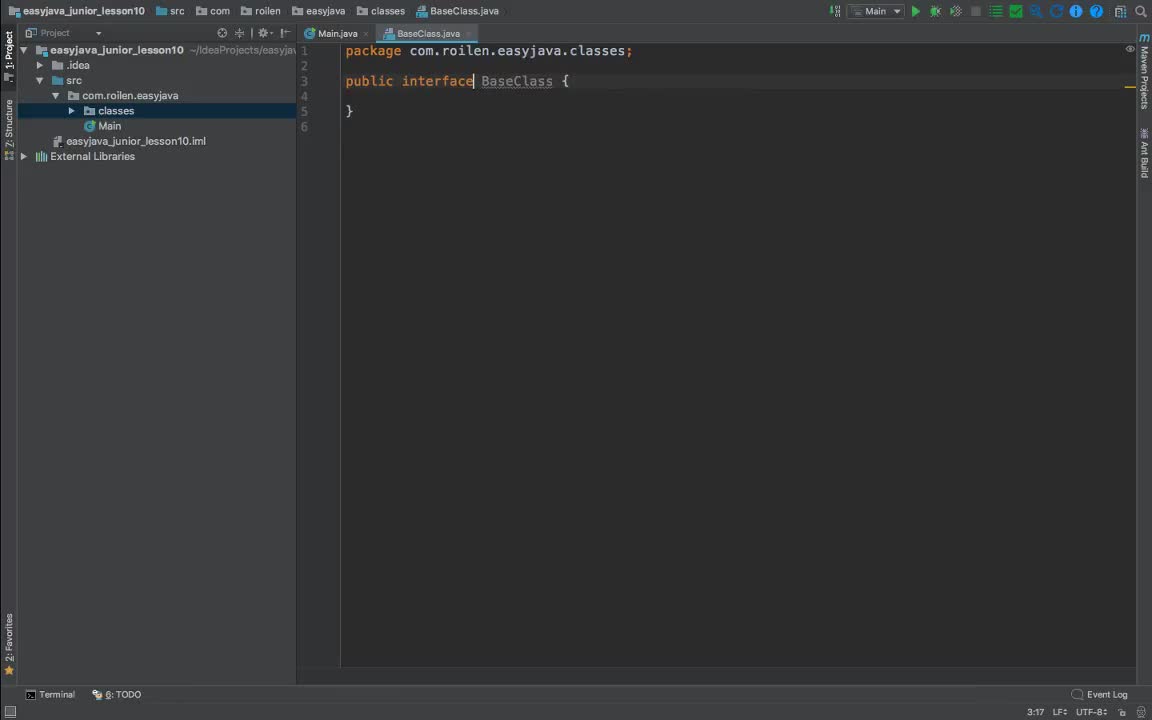The width and height of the screenshot is (1152, 720).
Task: Click the green list icon in top toolbar
Action: (x=996, y=12)
